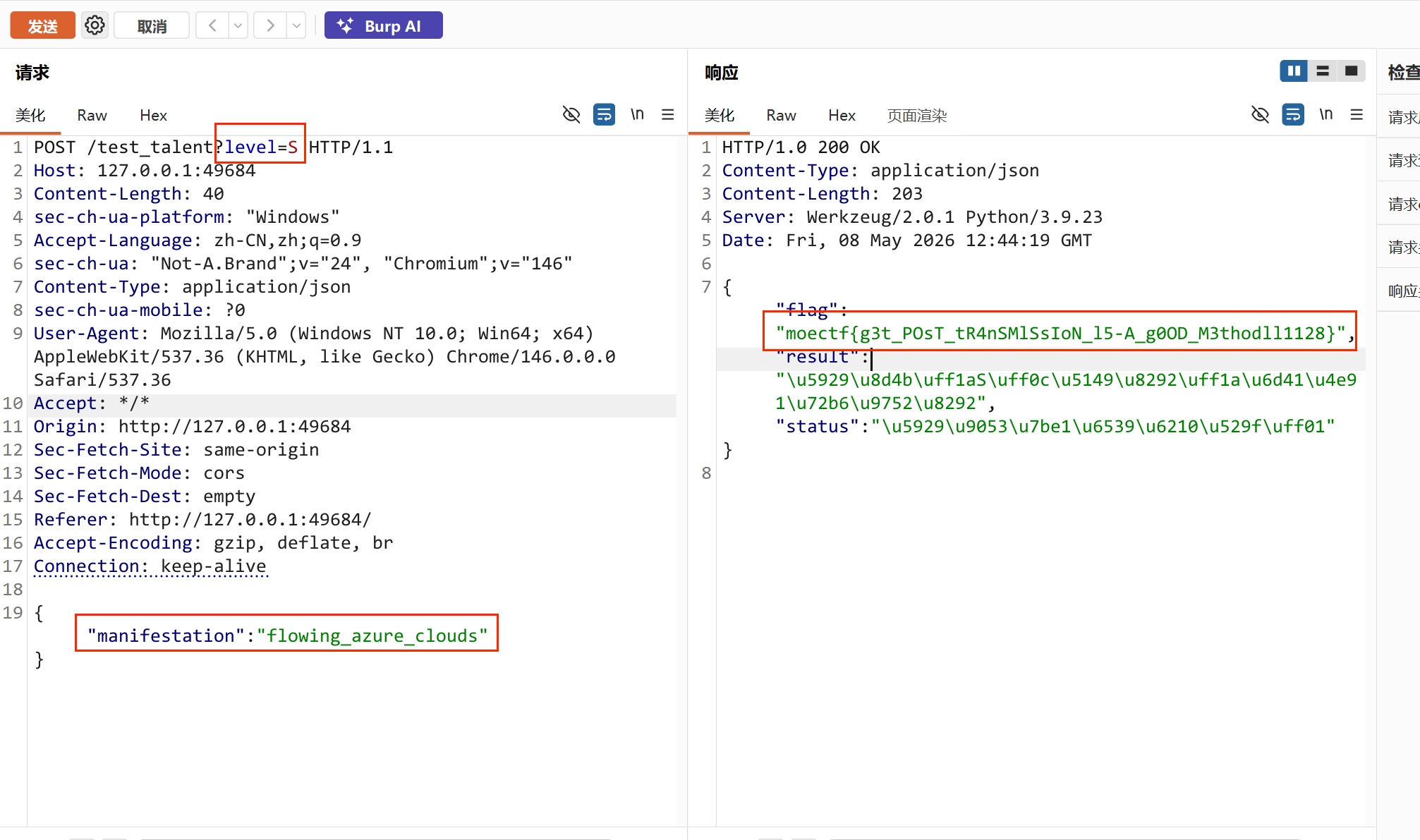Open the response 页面渲染 tab

916,115
